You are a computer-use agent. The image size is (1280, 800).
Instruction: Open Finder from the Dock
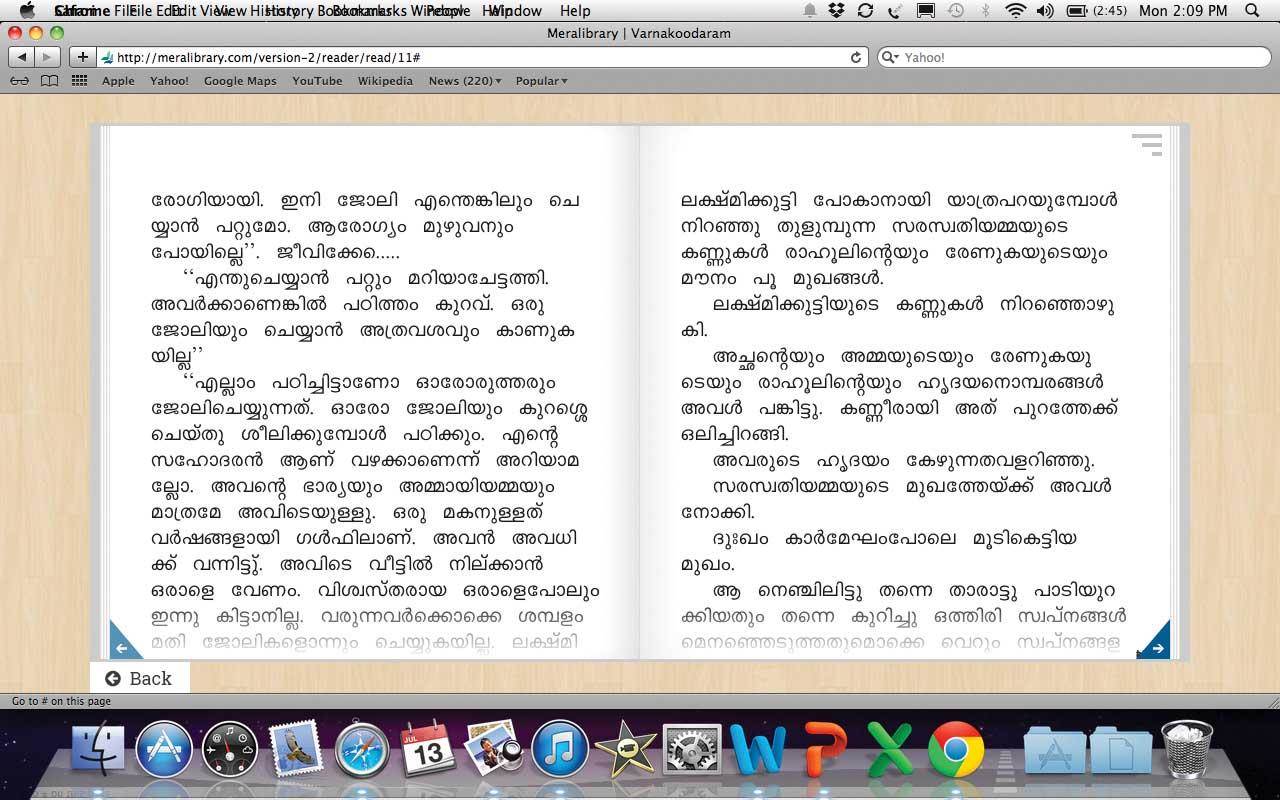[x=97, y=749]
